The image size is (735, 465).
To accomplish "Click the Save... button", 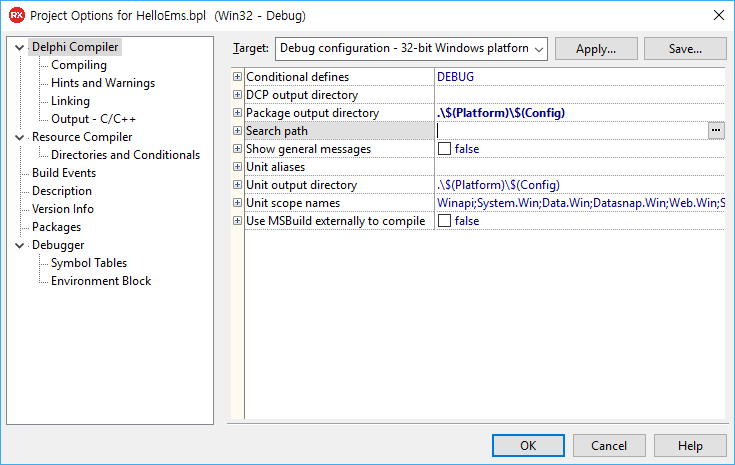I will click(685, 49).
